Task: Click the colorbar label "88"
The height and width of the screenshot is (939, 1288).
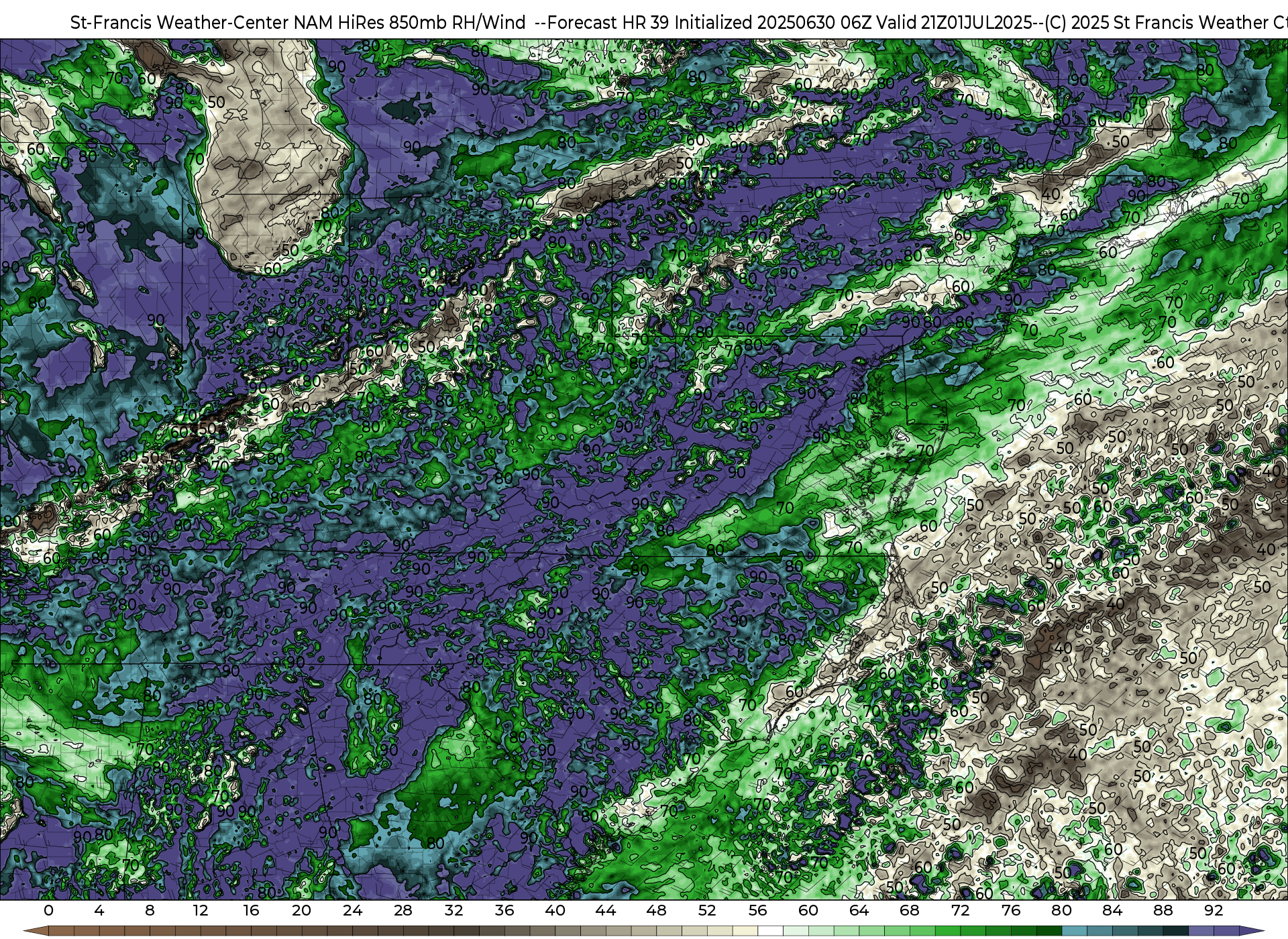Action: (1163, 911)
